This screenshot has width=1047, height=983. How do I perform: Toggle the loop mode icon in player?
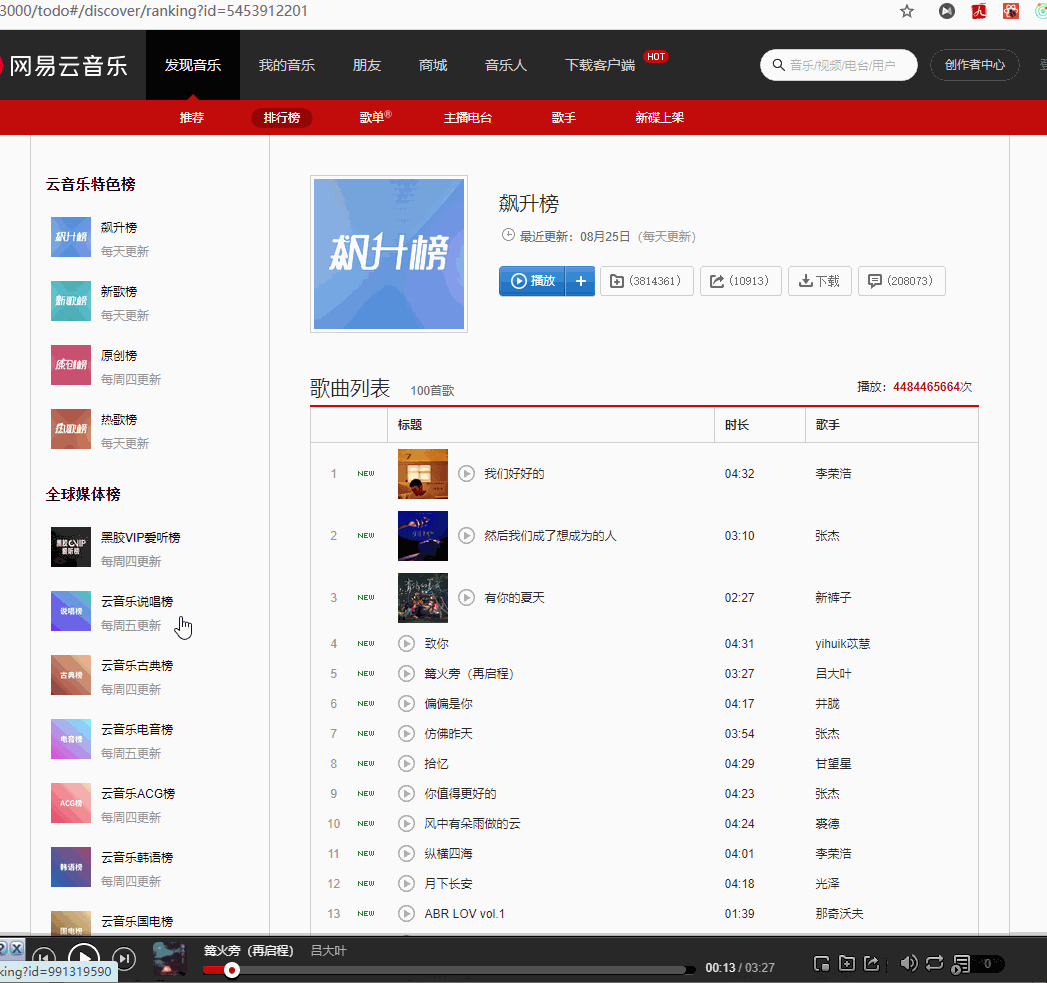pos(934,963)
